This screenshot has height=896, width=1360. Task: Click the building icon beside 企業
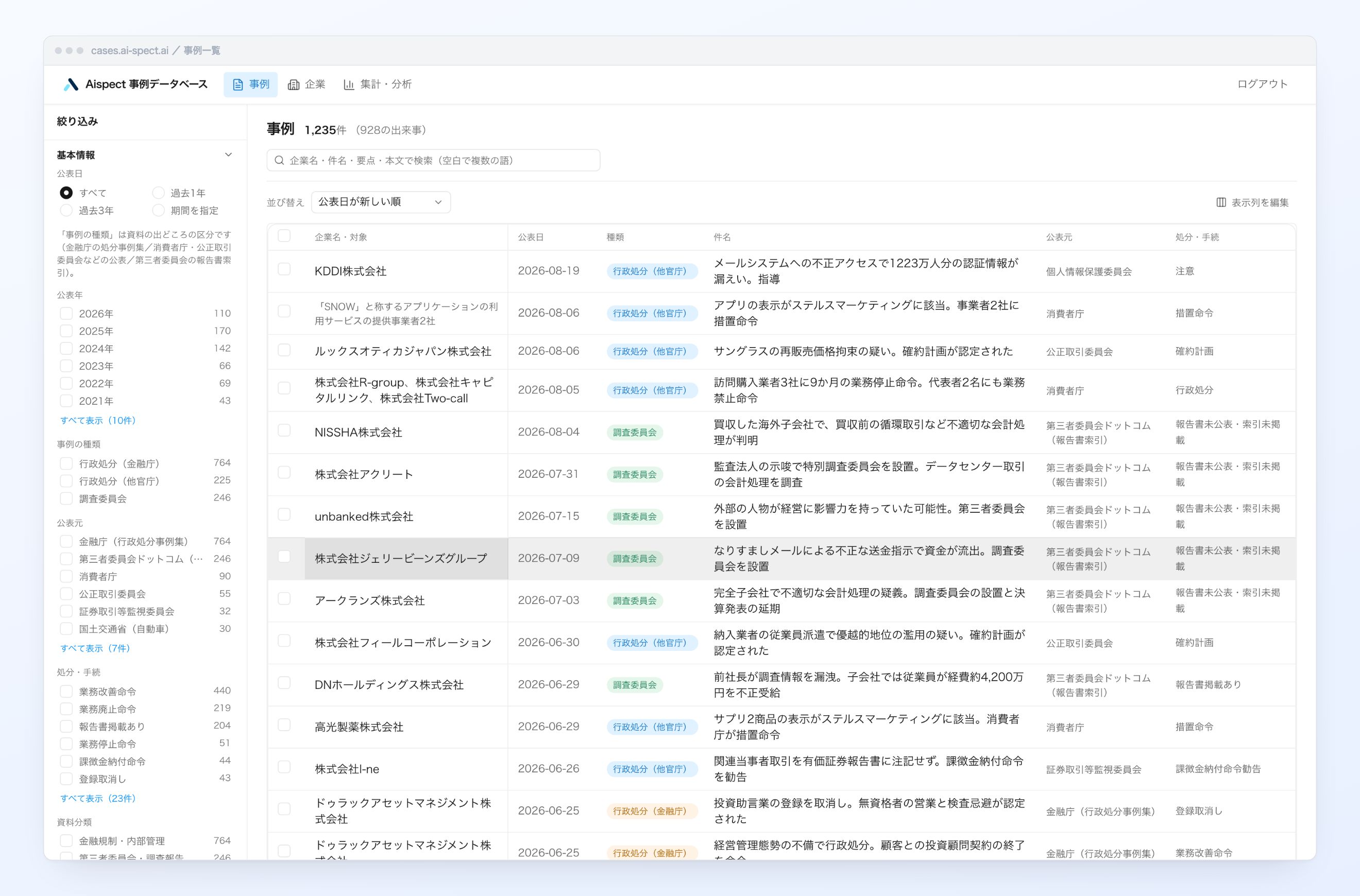294,84
